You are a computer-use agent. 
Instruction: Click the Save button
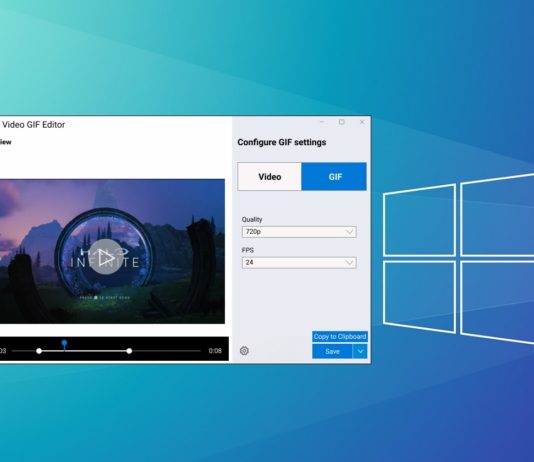[332, 351]
